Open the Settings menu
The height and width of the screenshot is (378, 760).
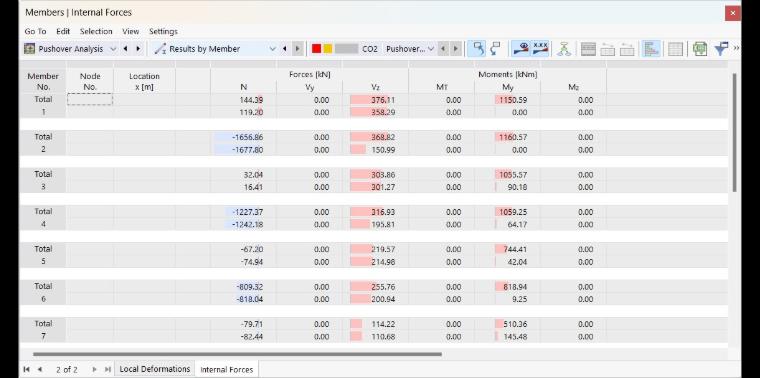click(163, 31)
